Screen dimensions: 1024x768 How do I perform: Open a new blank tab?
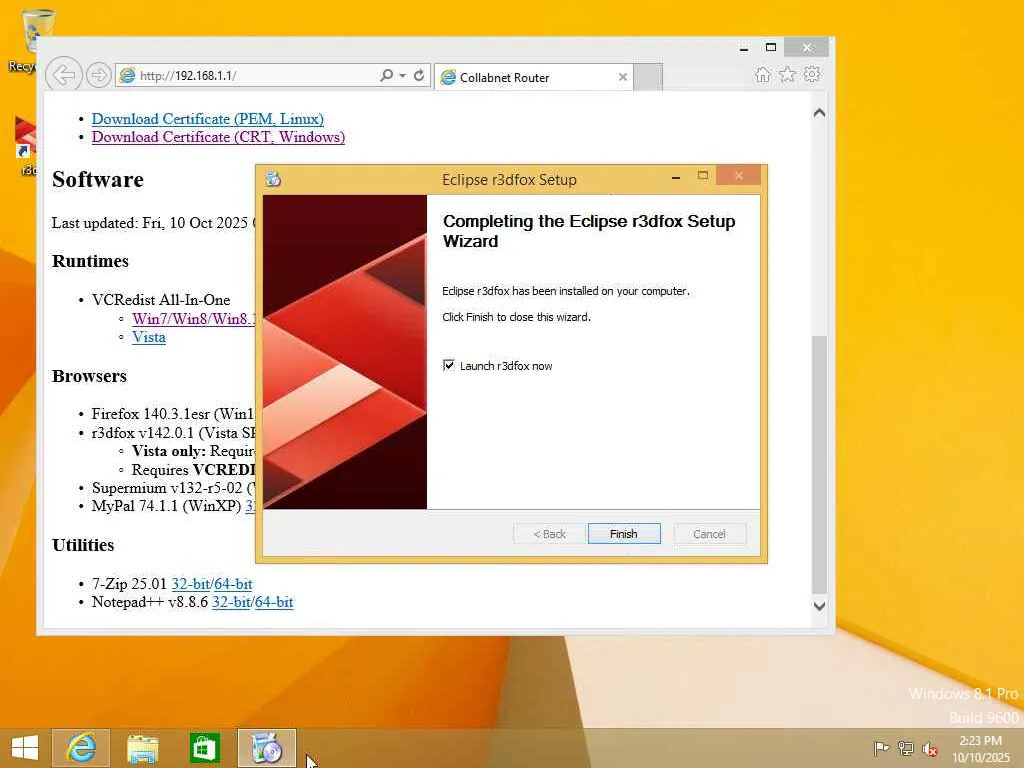pyautogui.click(x=648, y=77)
